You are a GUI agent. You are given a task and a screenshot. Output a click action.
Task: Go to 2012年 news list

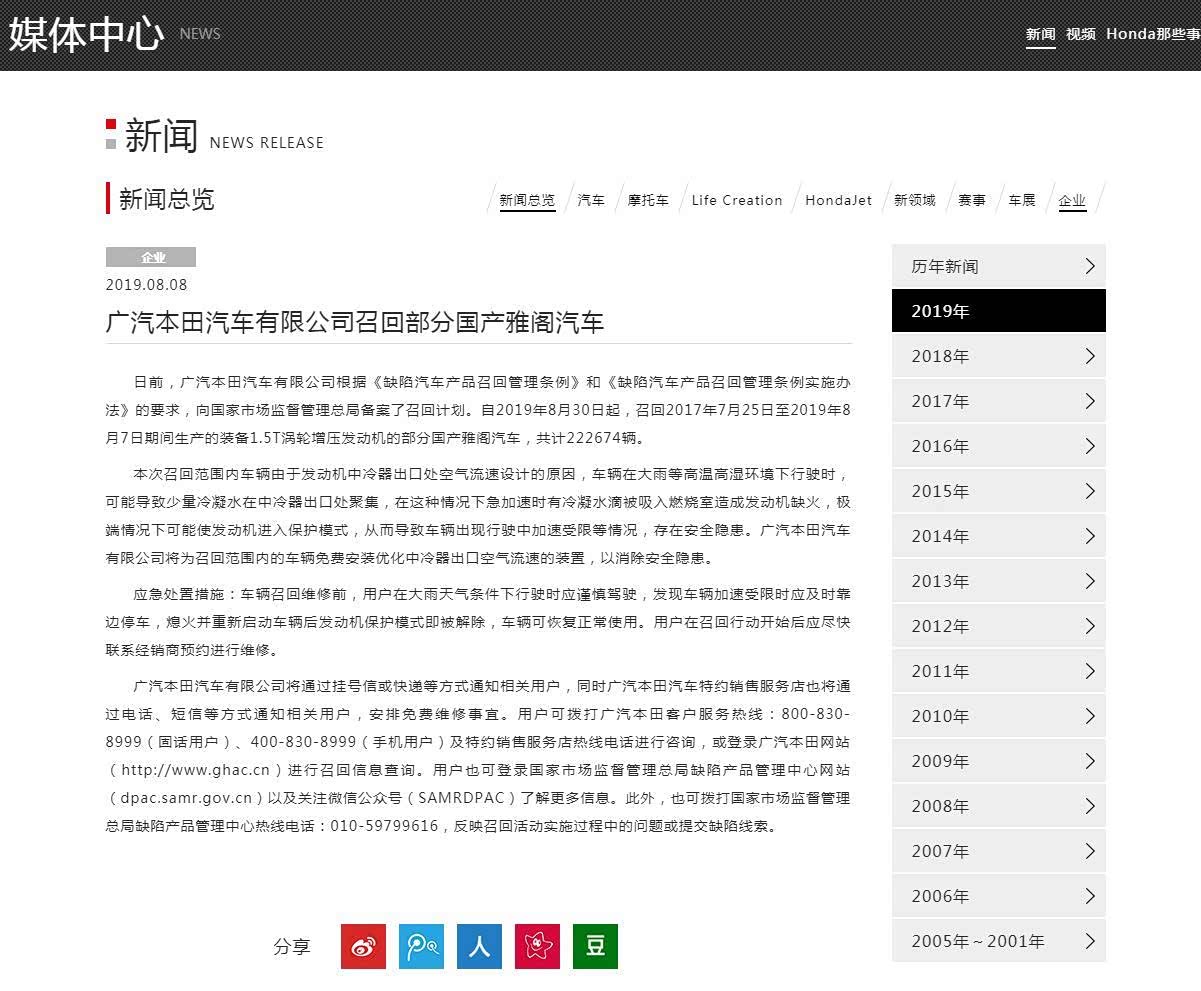tap(998, 626)
